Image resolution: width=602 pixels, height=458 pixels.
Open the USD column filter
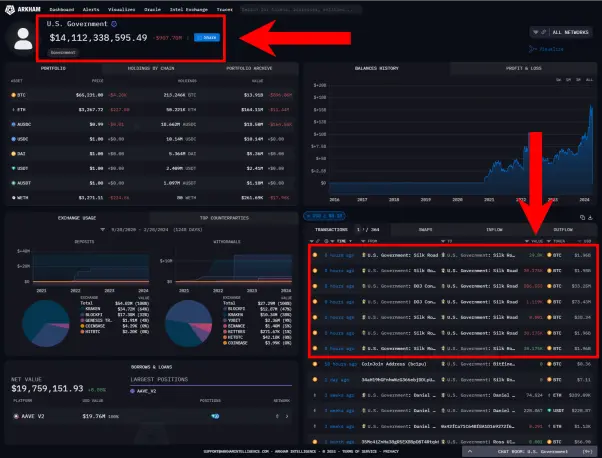tap(579, 241)
